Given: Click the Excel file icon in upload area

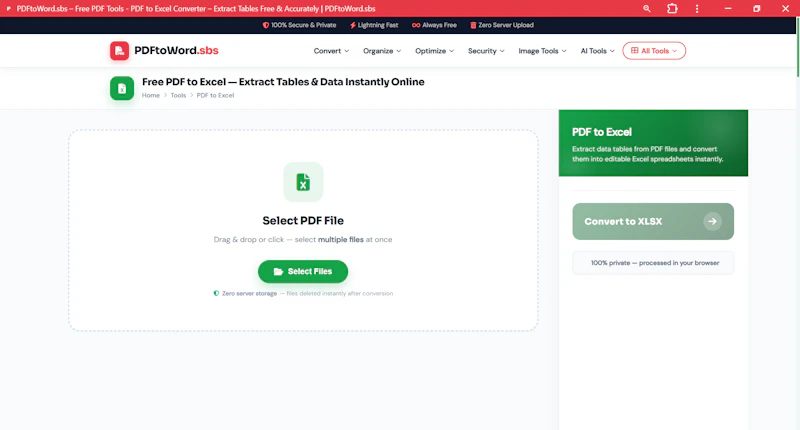Looking at the screenshot, I should click(x=303, y=182).
